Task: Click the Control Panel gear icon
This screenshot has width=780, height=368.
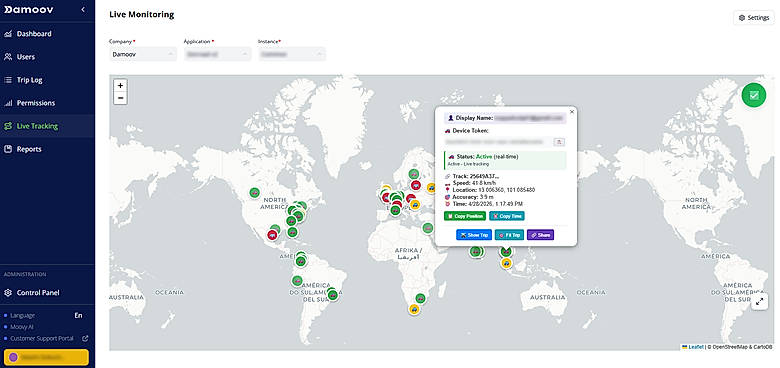Action: coord(8,293)
